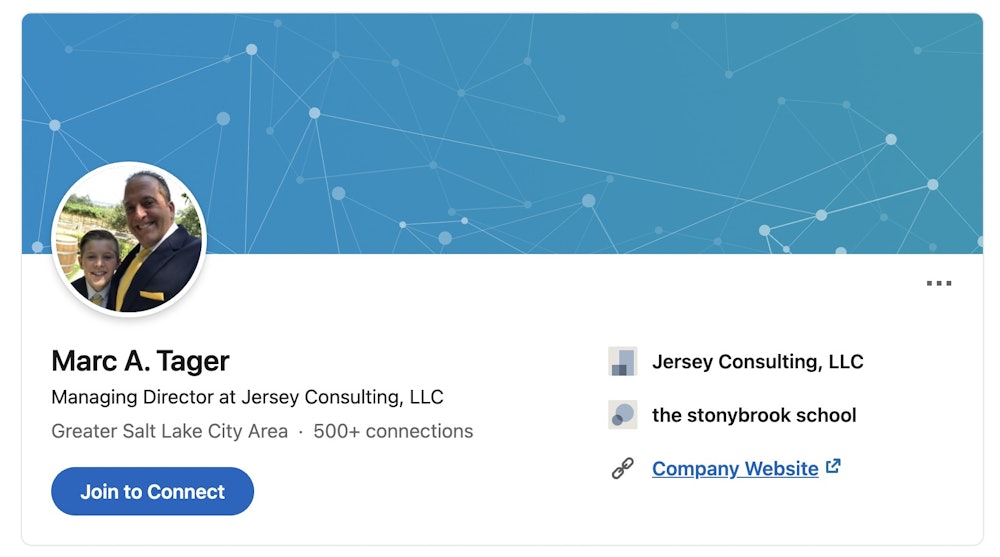Image resolution: width=1000 pixels, height=557 pixels.
Task: Click the chain link icon
Action: [623, 468]
